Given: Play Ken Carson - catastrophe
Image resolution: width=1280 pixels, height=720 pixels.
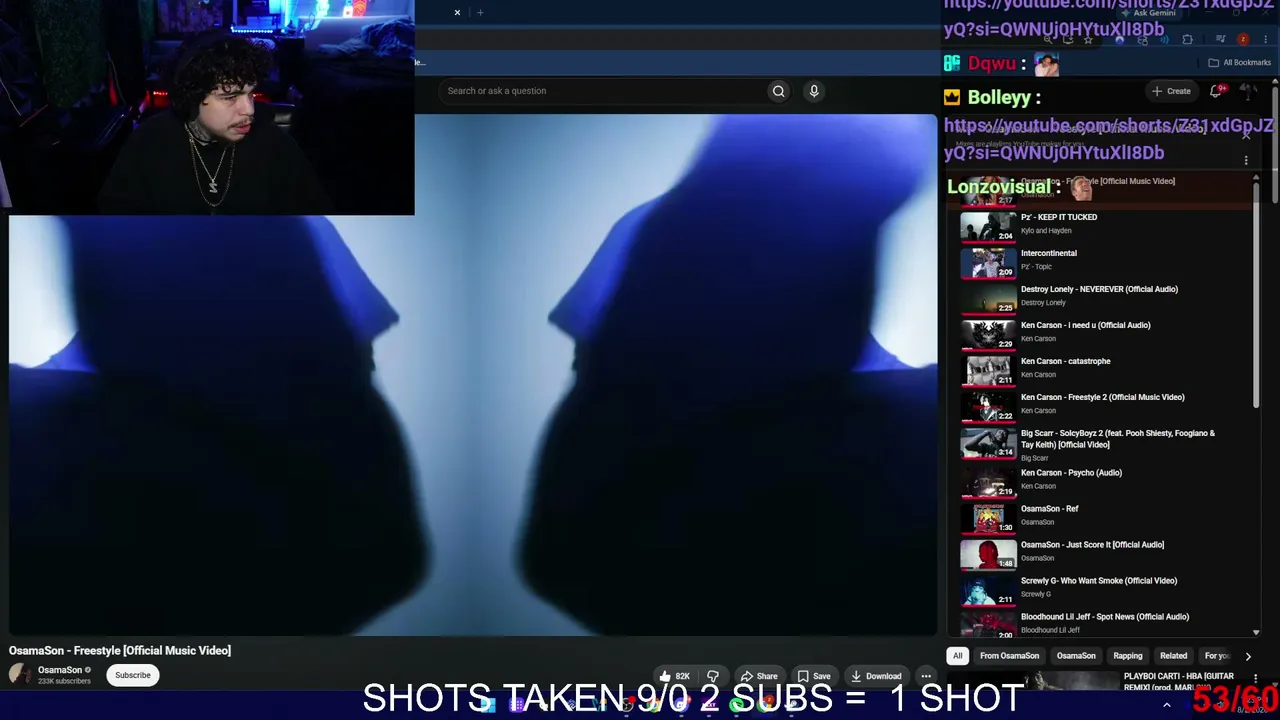Looking at the screenshot, I should click(1065, 361).
